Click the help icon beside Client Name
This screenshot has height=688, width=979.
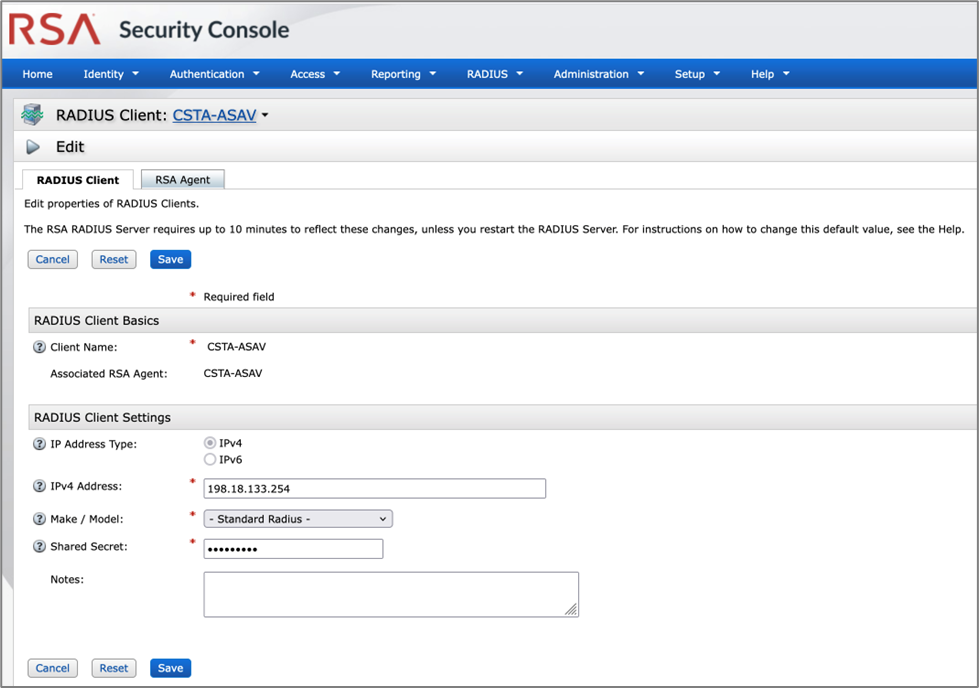[40, 348]
